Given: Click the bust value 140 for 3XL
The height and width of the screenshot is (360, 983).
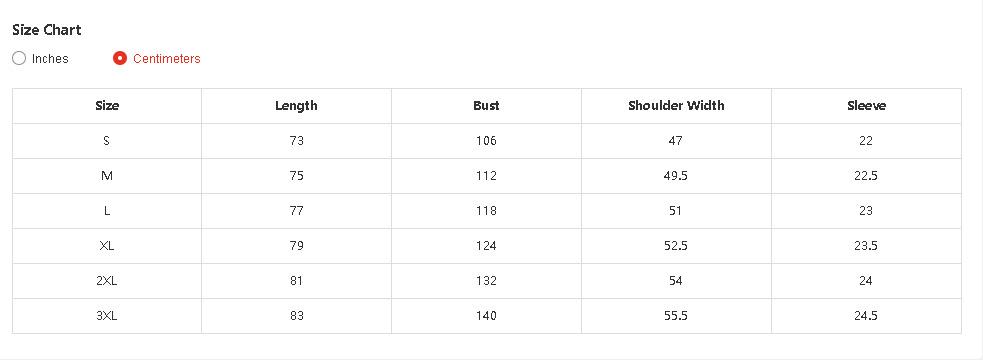Looking at the screenshot, I should tap(486, 316).
